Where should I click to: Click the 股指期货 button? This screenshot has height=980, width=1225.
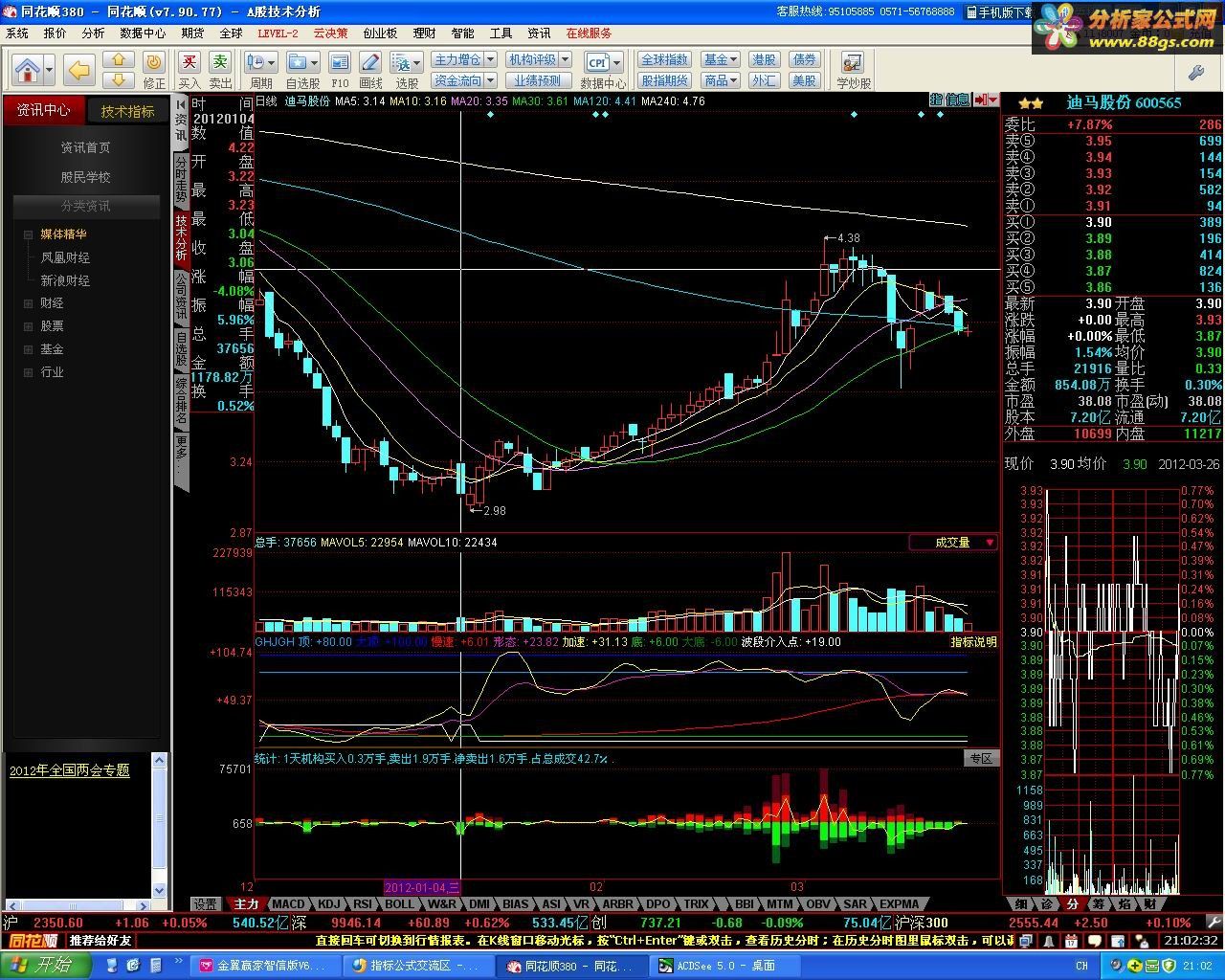(664, 80)
